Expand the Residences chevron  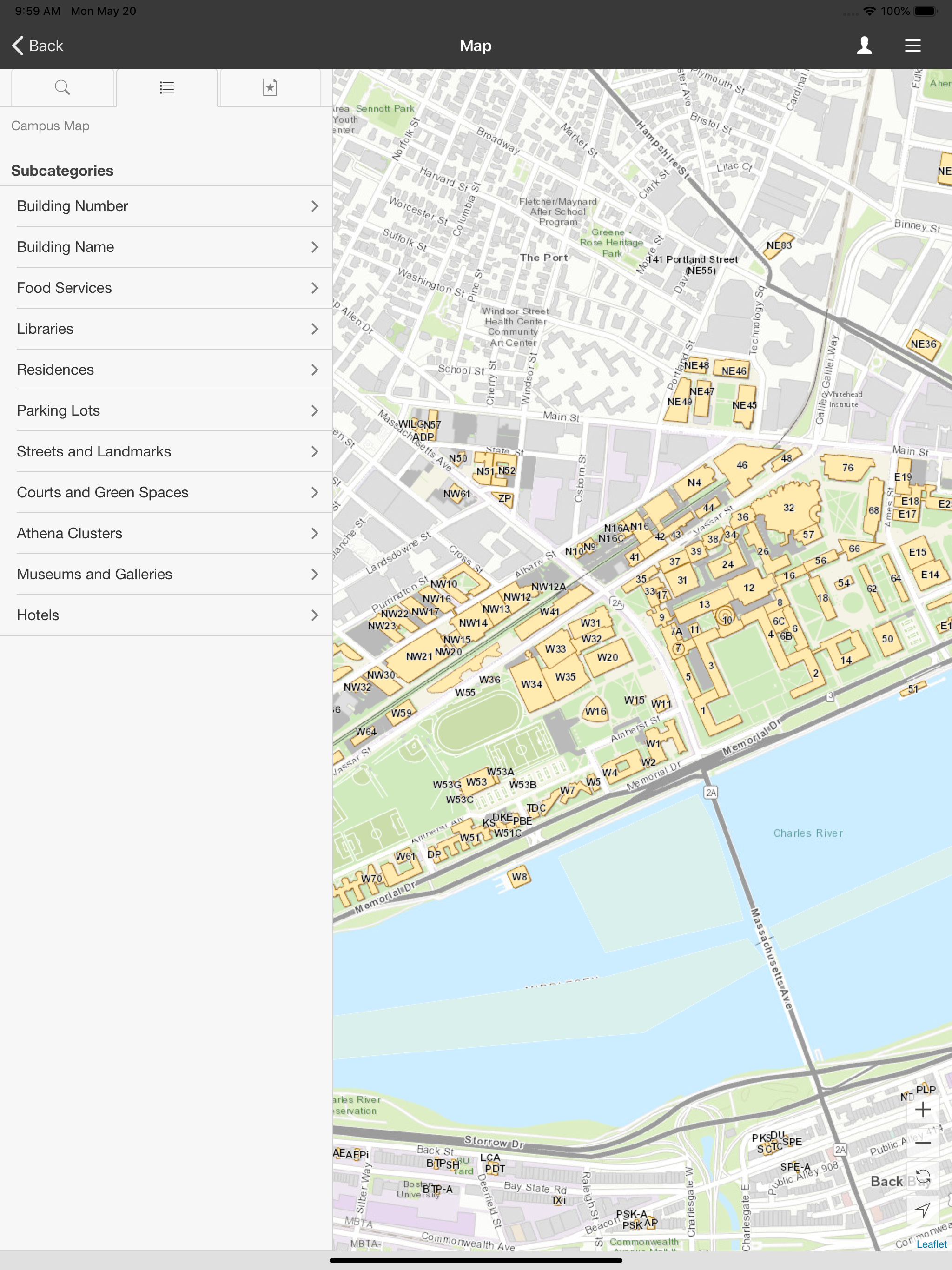[x=314, y=370]
